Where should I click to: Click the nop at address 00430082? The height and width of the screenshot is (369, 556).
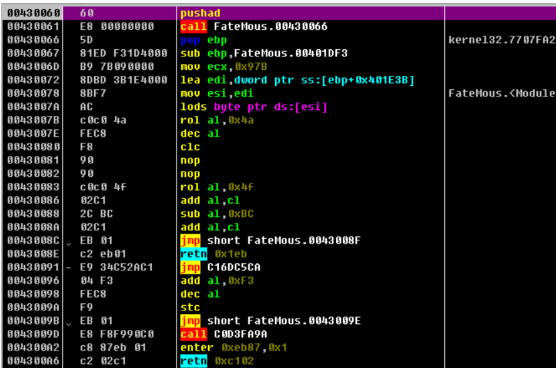coord(190,174)
